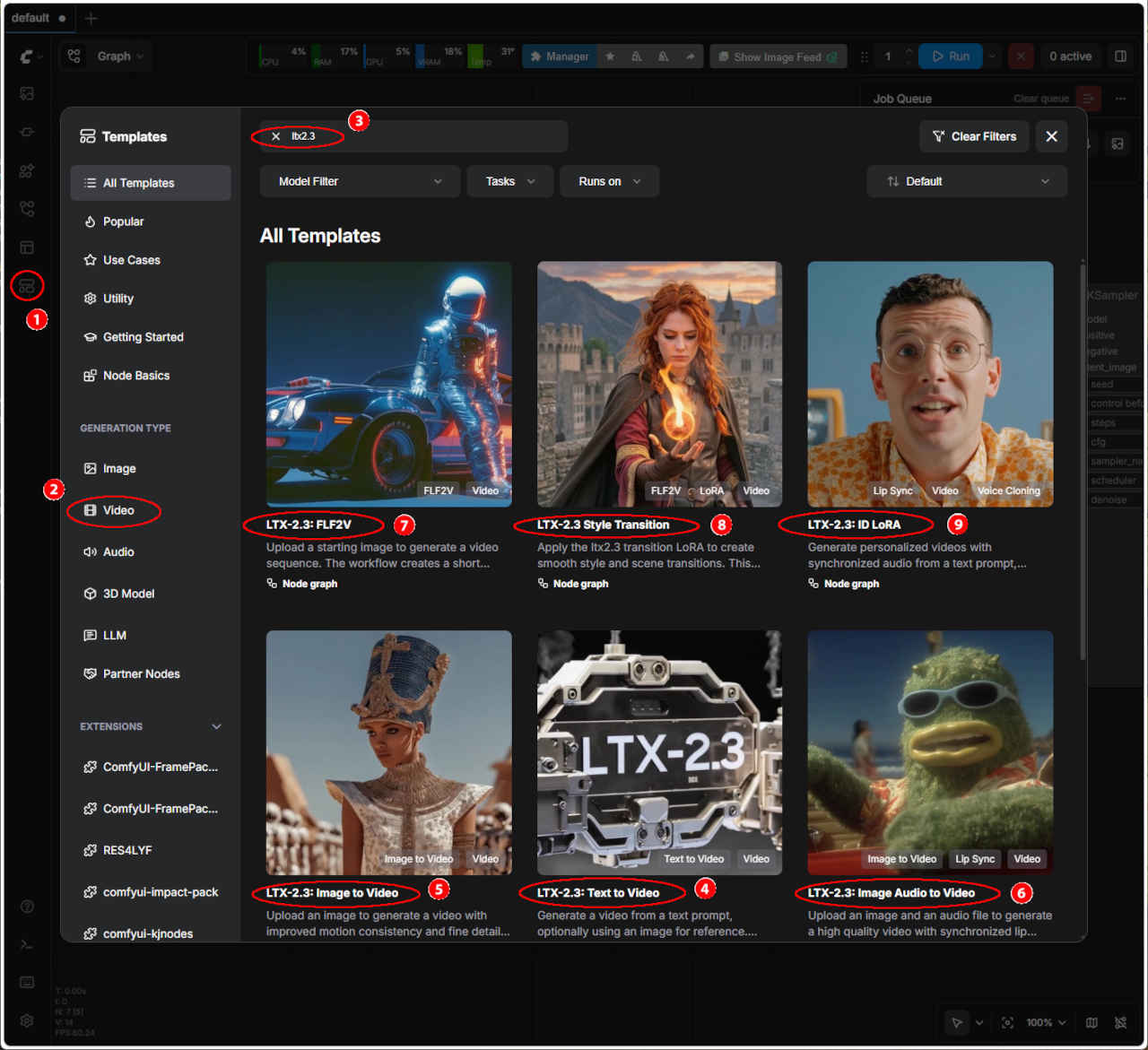Image resolution: width=1148 pixels, height=1050 pixels.
Task: Toggle link visibility icon
Action: (1120, 1022)
